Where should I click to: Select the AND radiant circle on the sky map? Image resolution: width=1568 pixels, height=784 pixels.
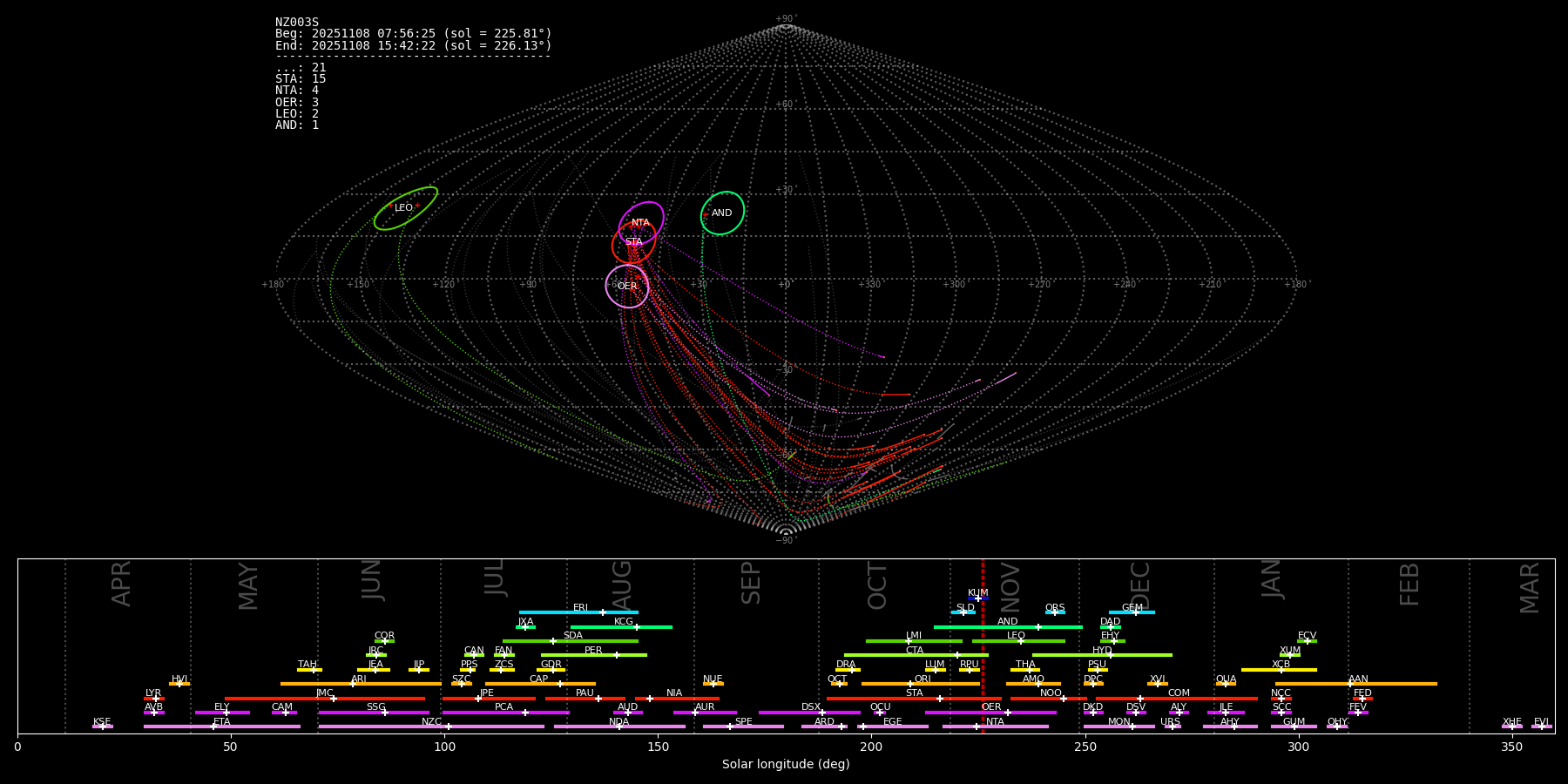click(722, 213)
